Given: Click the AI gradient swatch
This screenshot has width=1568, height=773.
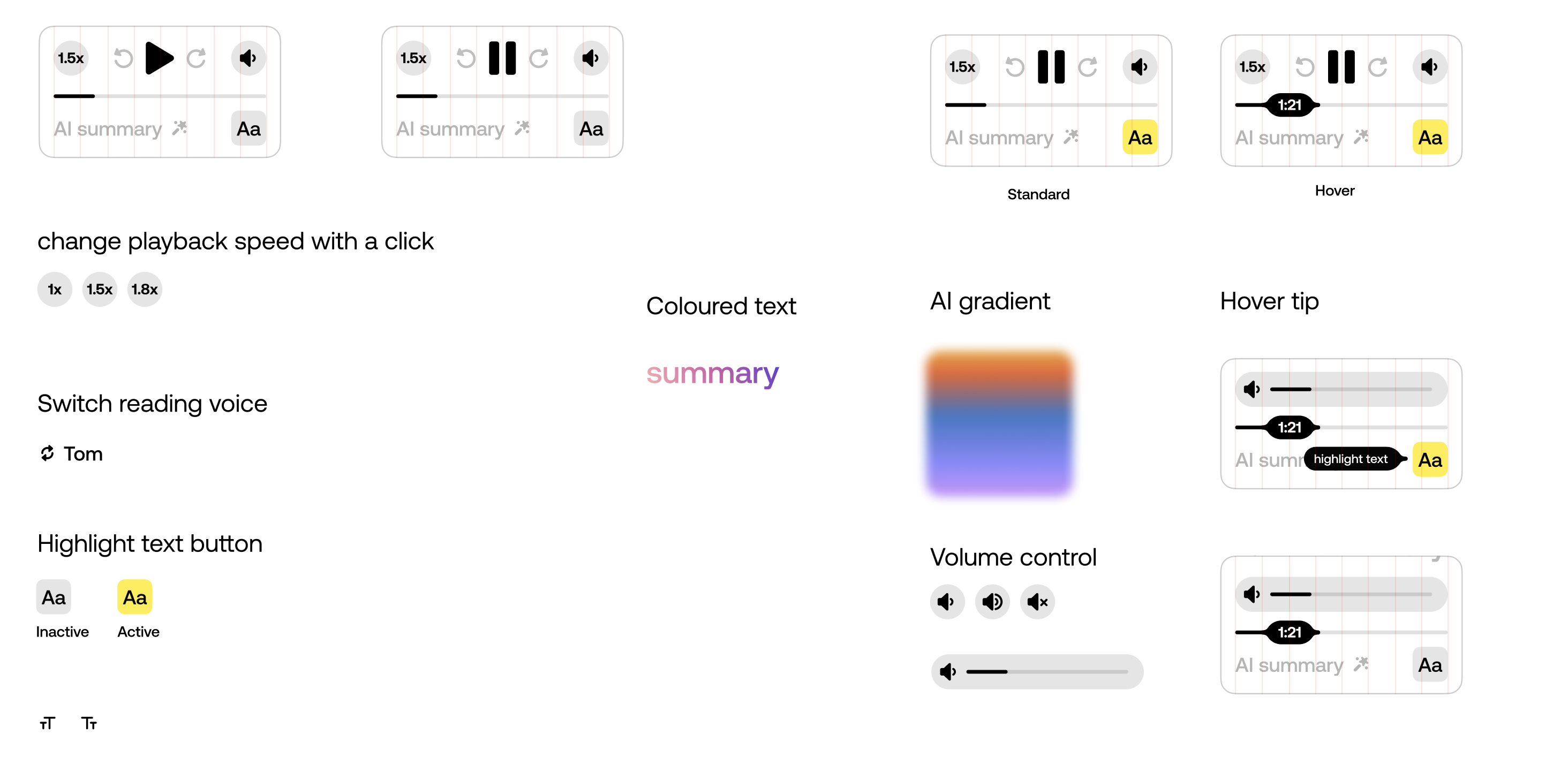Looking at the screenshot, I should click(999, 422).
